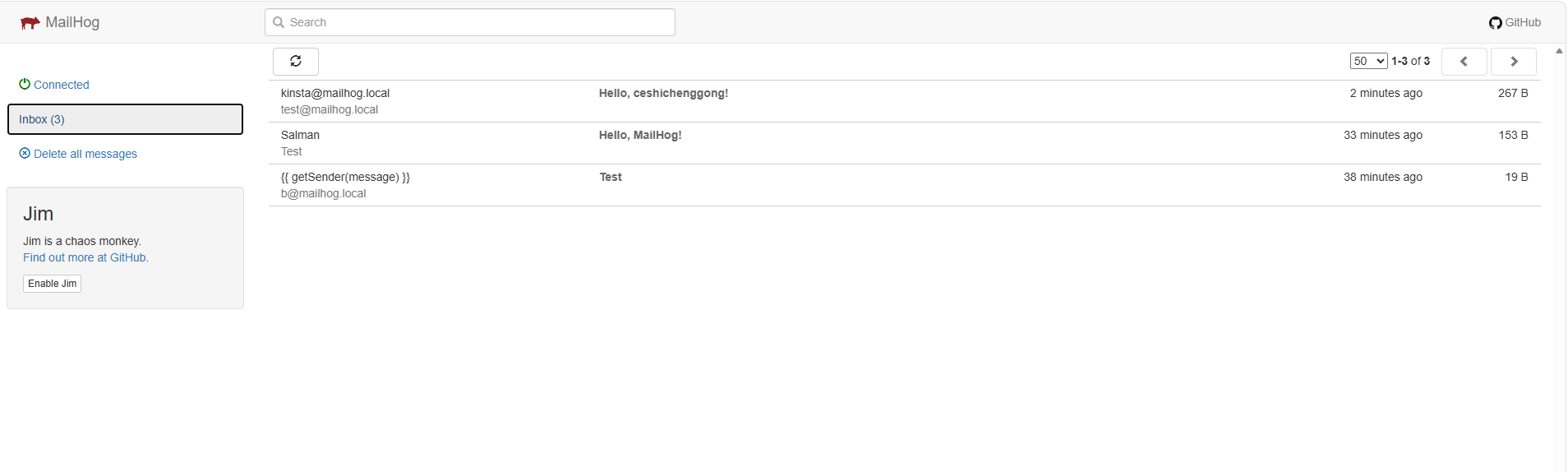
Task: Go to previous page using left chevron
Action: pos(1464,62)
